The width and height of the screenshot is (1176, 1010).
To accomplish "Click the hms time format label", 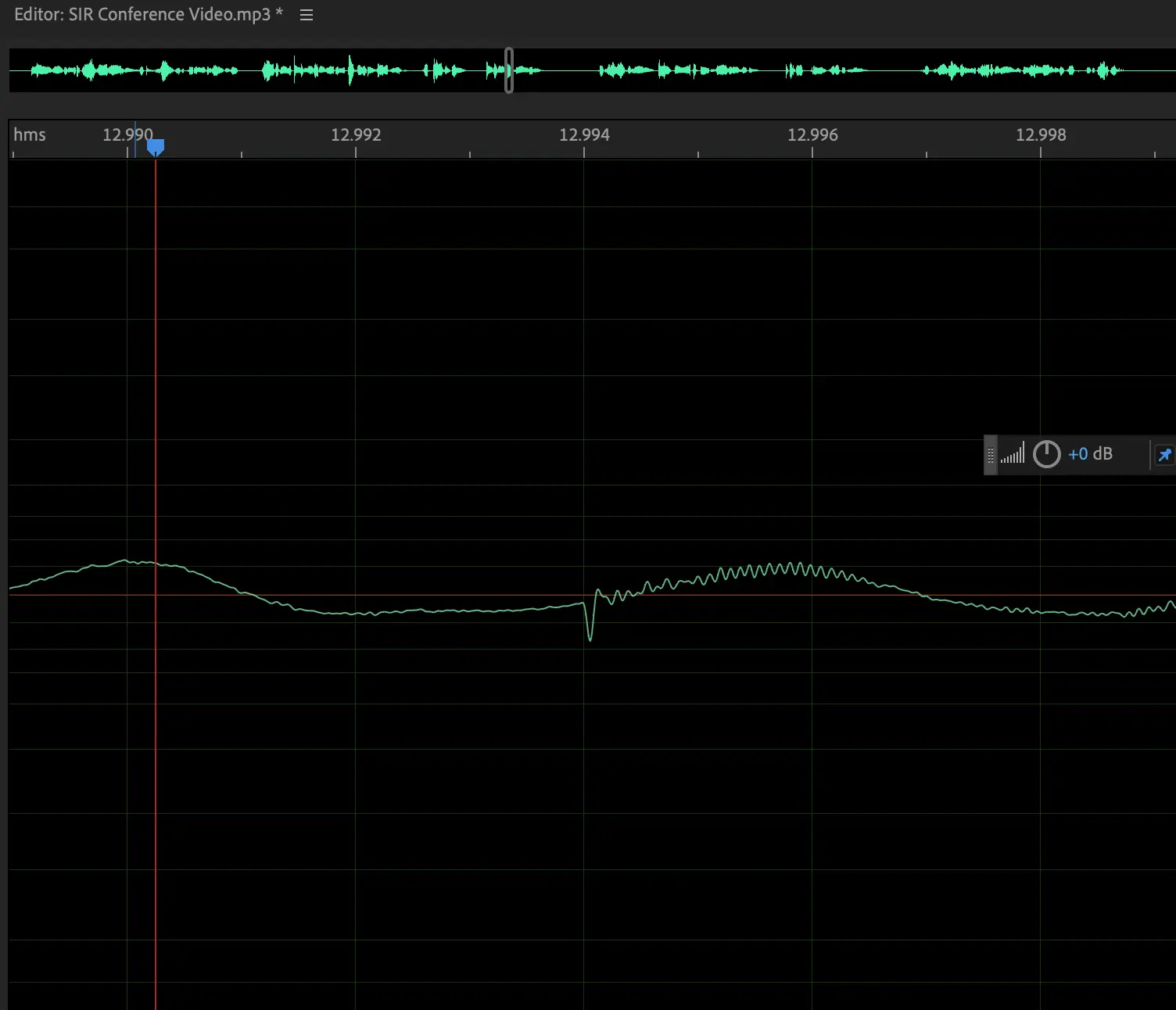I will click(30, 134).
